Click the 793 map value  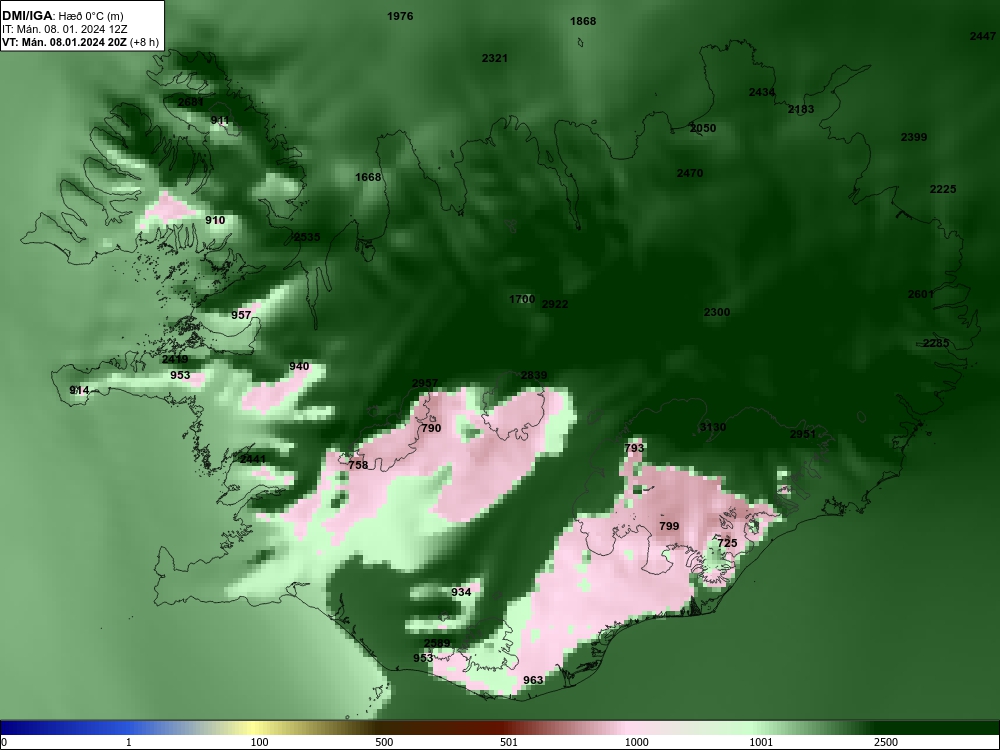pos(635,448)
